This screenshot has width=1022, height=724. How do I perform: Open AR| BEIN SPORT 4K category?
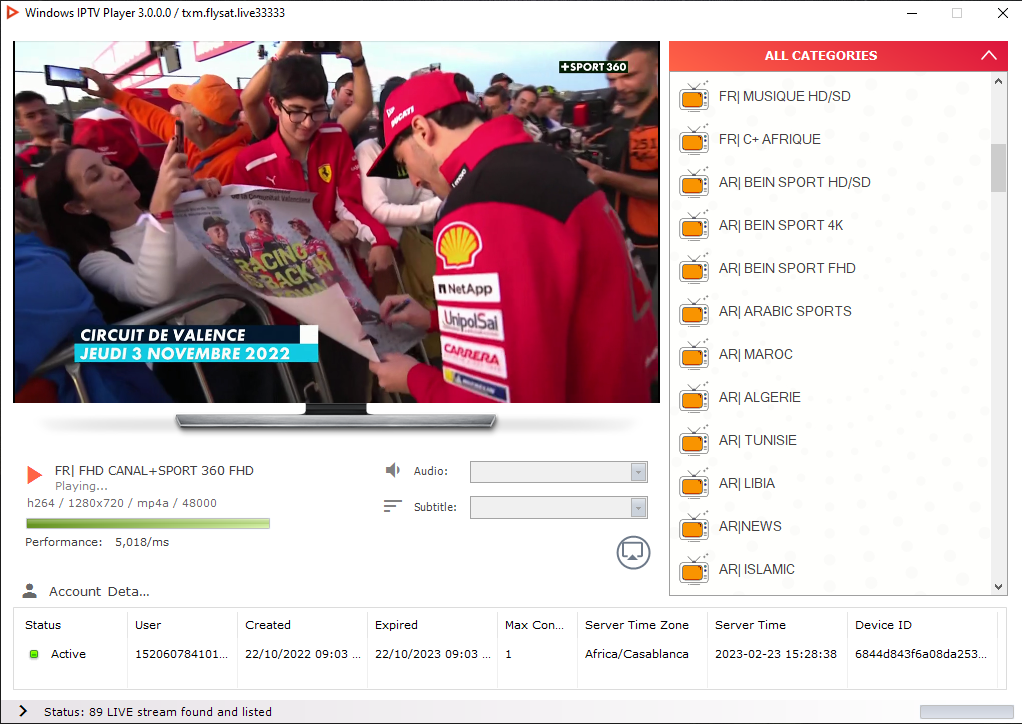(x=781, y=225)
